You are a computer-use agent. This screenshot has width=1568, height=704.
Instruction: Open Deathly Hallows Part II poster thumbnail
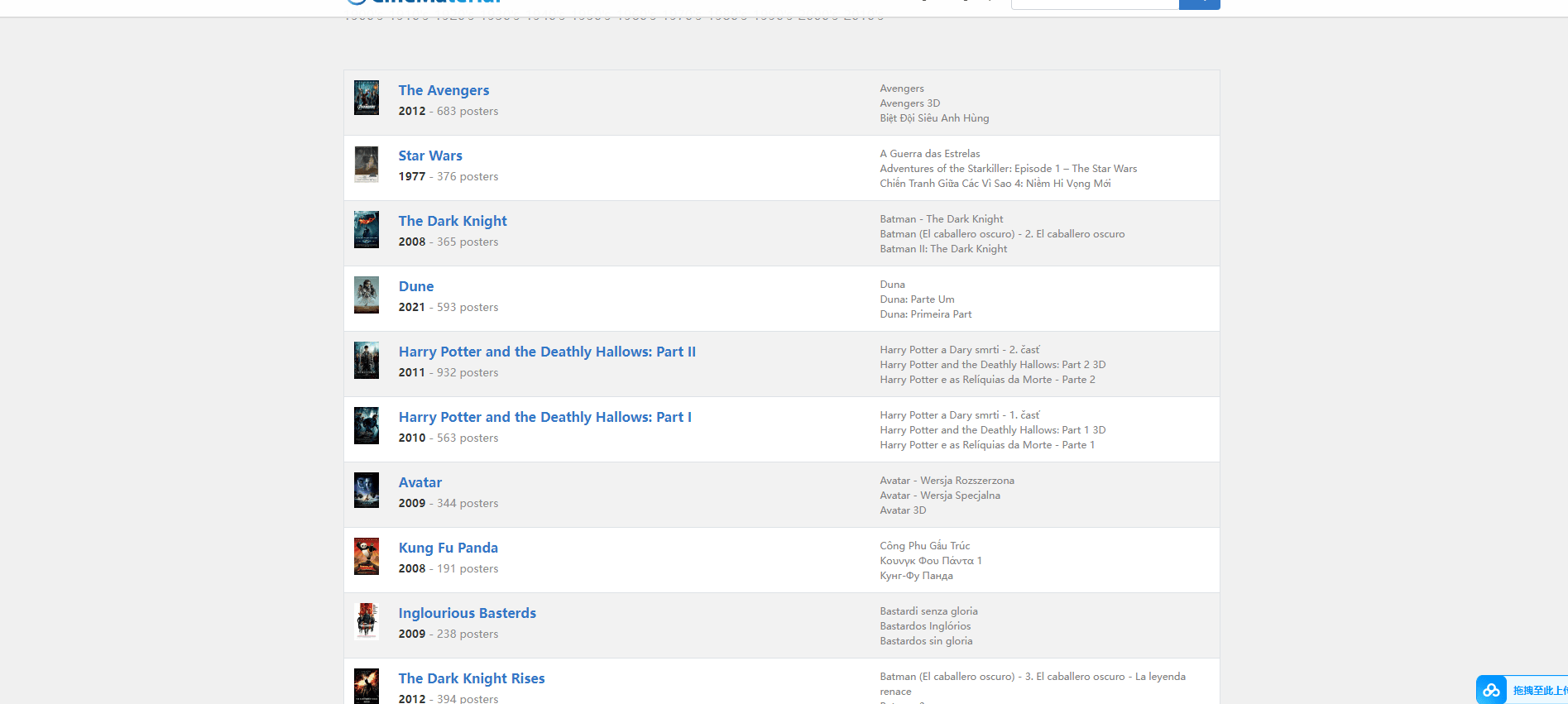tap(367, 360)
